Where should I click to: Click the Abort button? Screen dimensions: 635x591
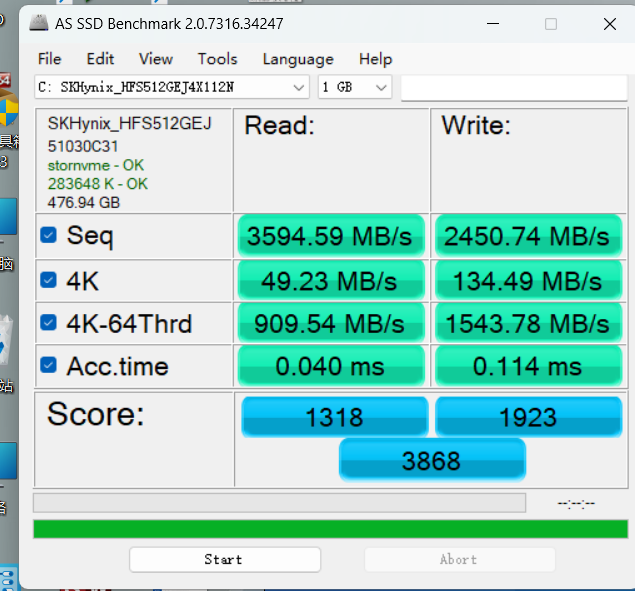[x=460, y=559]
